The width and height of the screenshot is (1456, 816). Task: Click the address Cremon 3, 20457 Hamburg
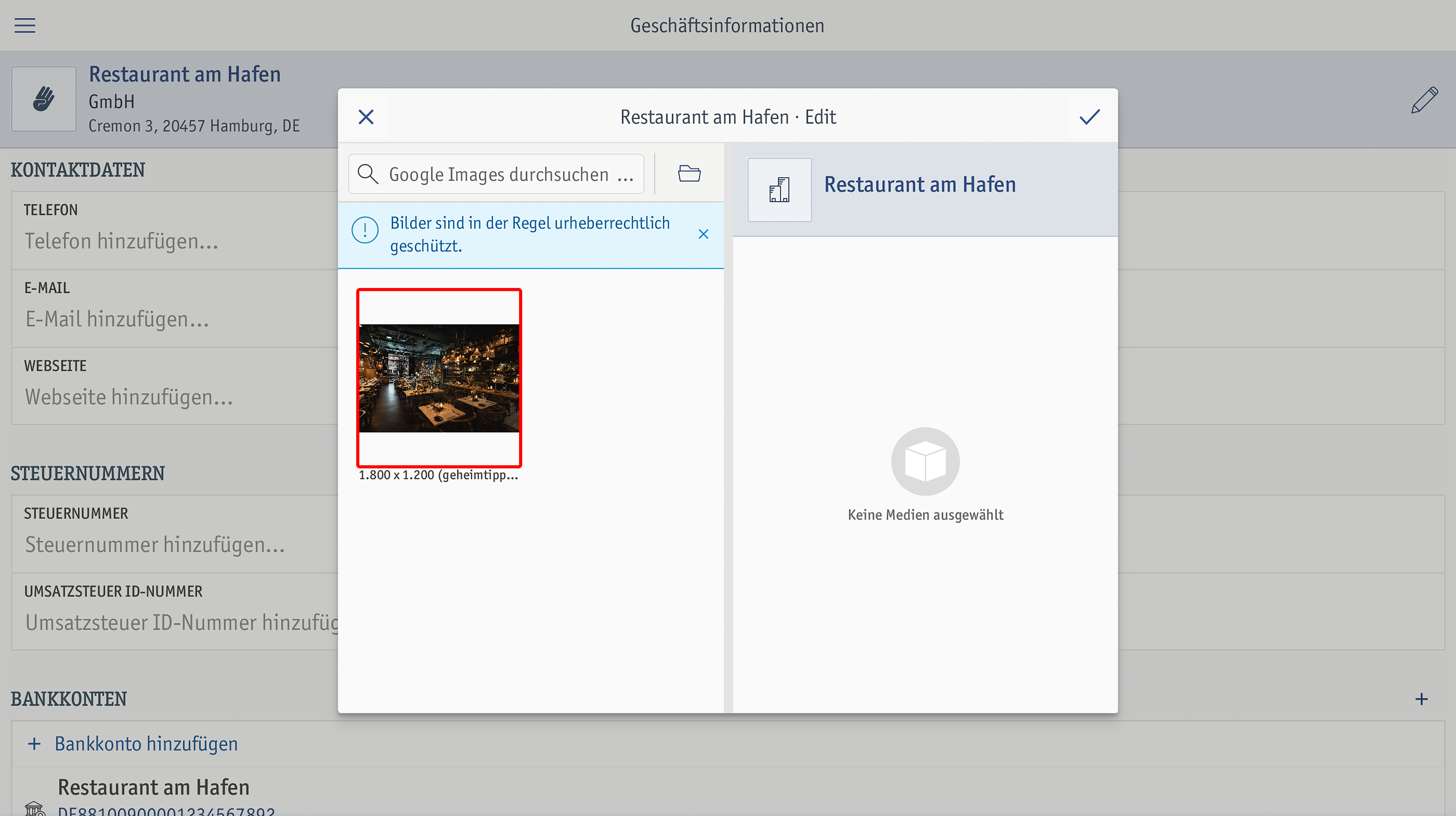point(194,126)
